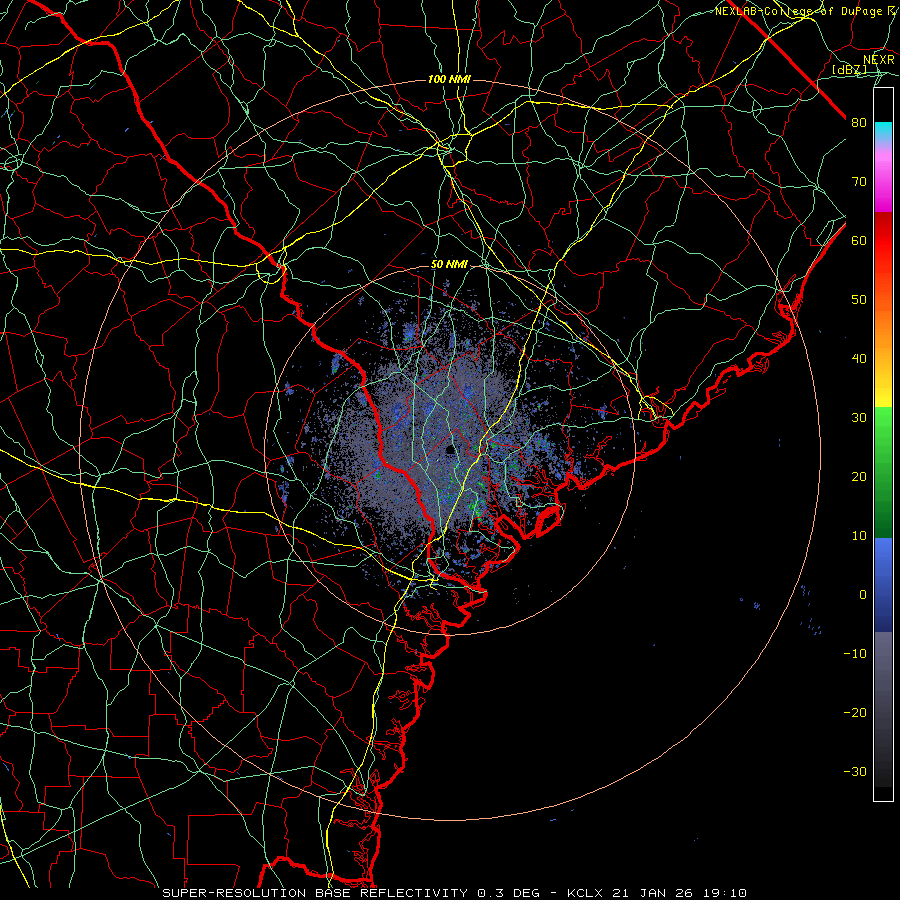
Task: Click the 100 NMI range ring label
Action: pos(449,79)
